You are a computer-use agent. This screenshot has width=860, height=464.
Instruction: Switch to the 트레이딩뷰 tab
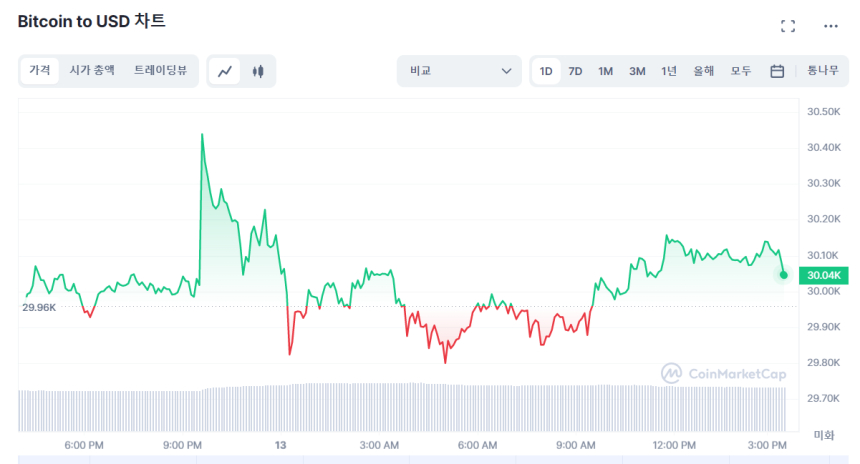tap(160, 71)
